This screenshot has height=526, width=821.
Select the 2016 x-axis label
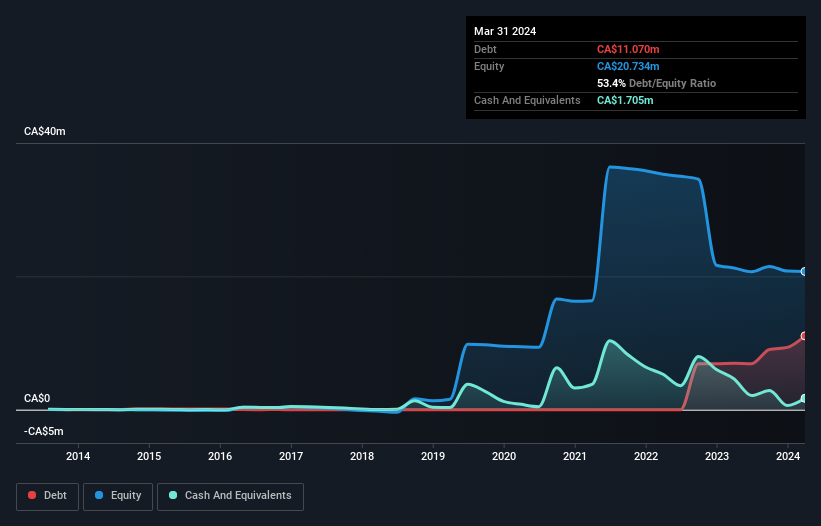pyautogui.click(x=220, y=456)
